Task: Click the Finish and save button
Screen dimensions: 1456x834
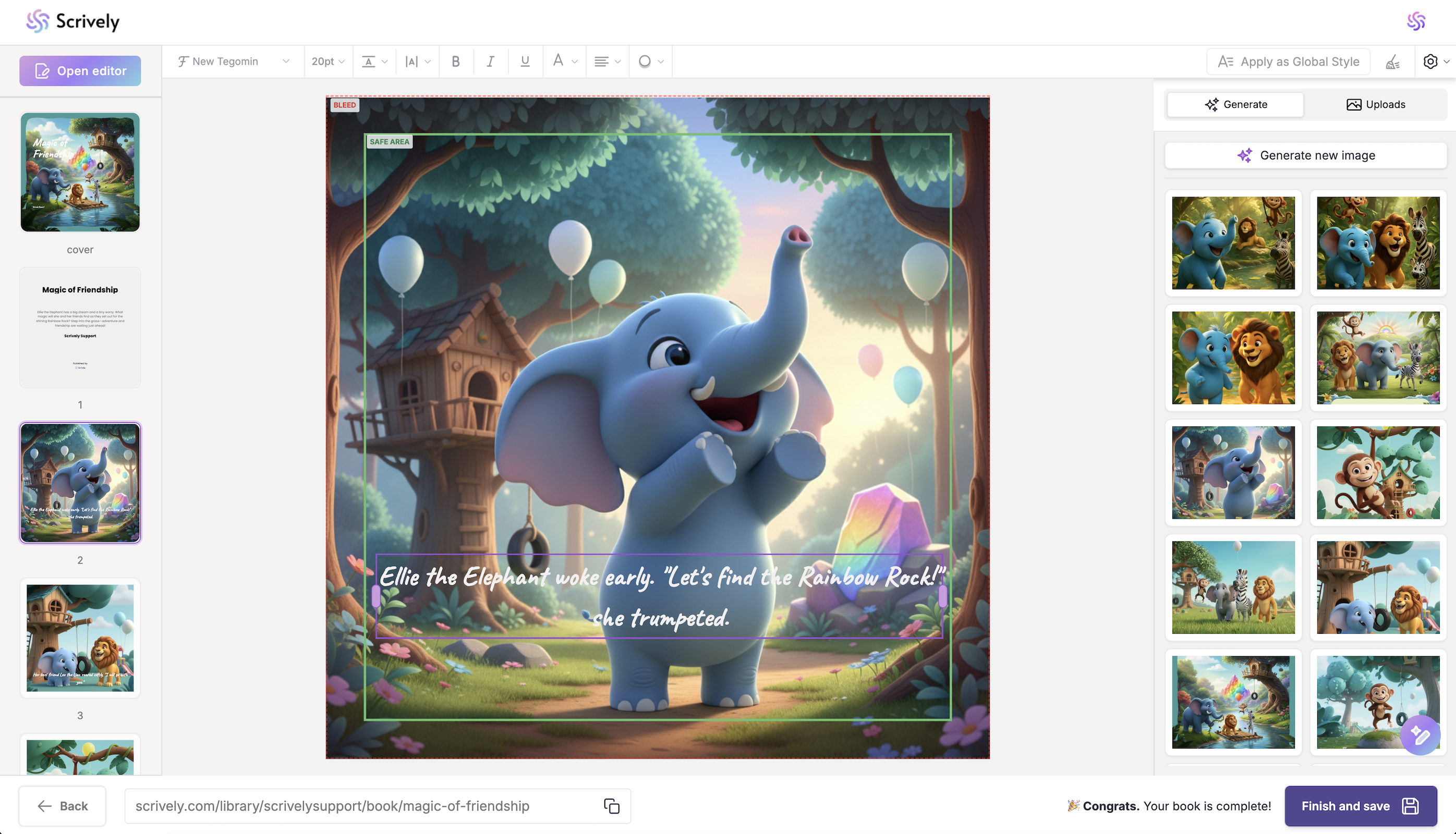Action: coord(1360,806)
